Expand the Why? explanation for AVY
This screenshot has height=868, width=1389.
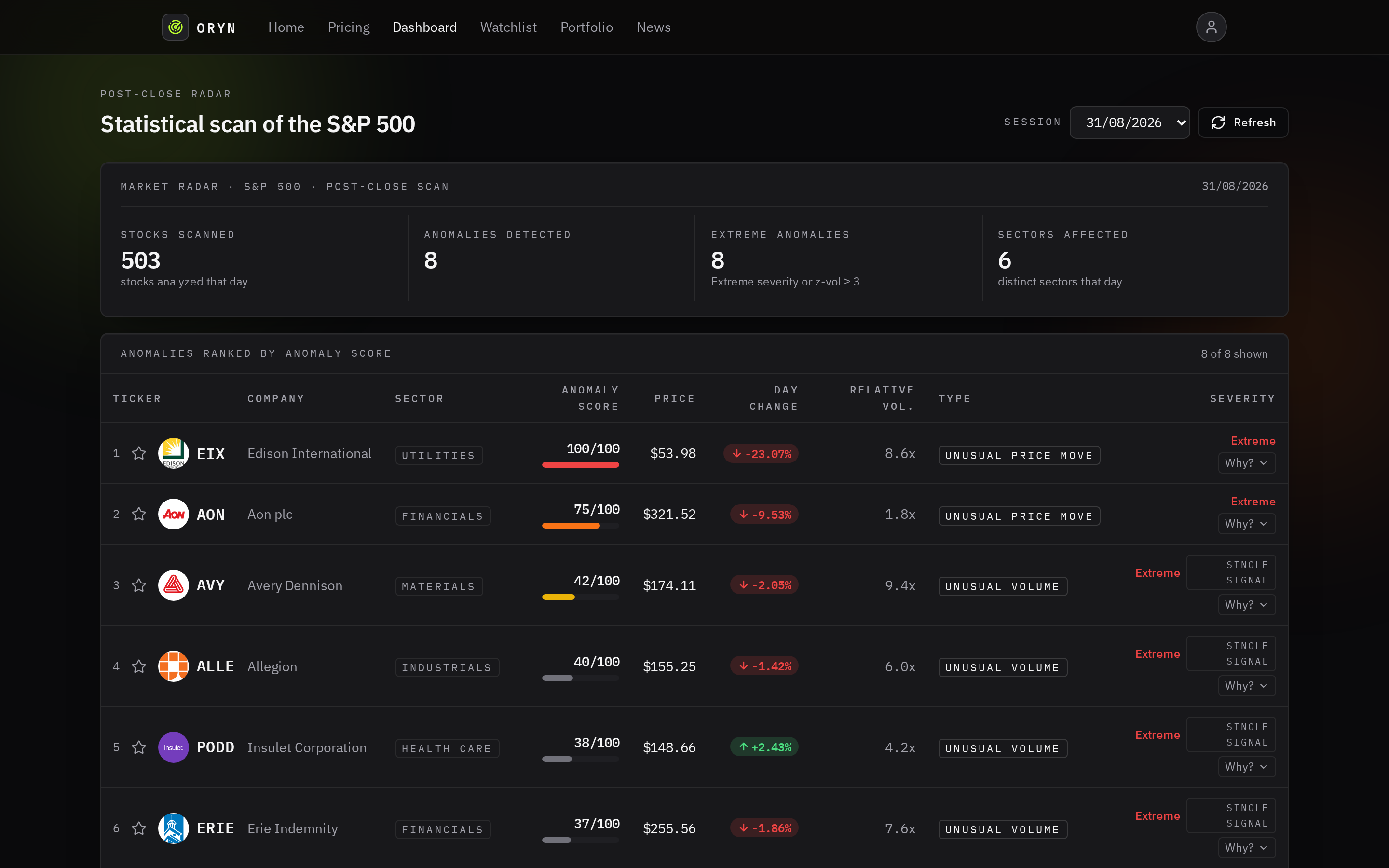click(1247, 605)
